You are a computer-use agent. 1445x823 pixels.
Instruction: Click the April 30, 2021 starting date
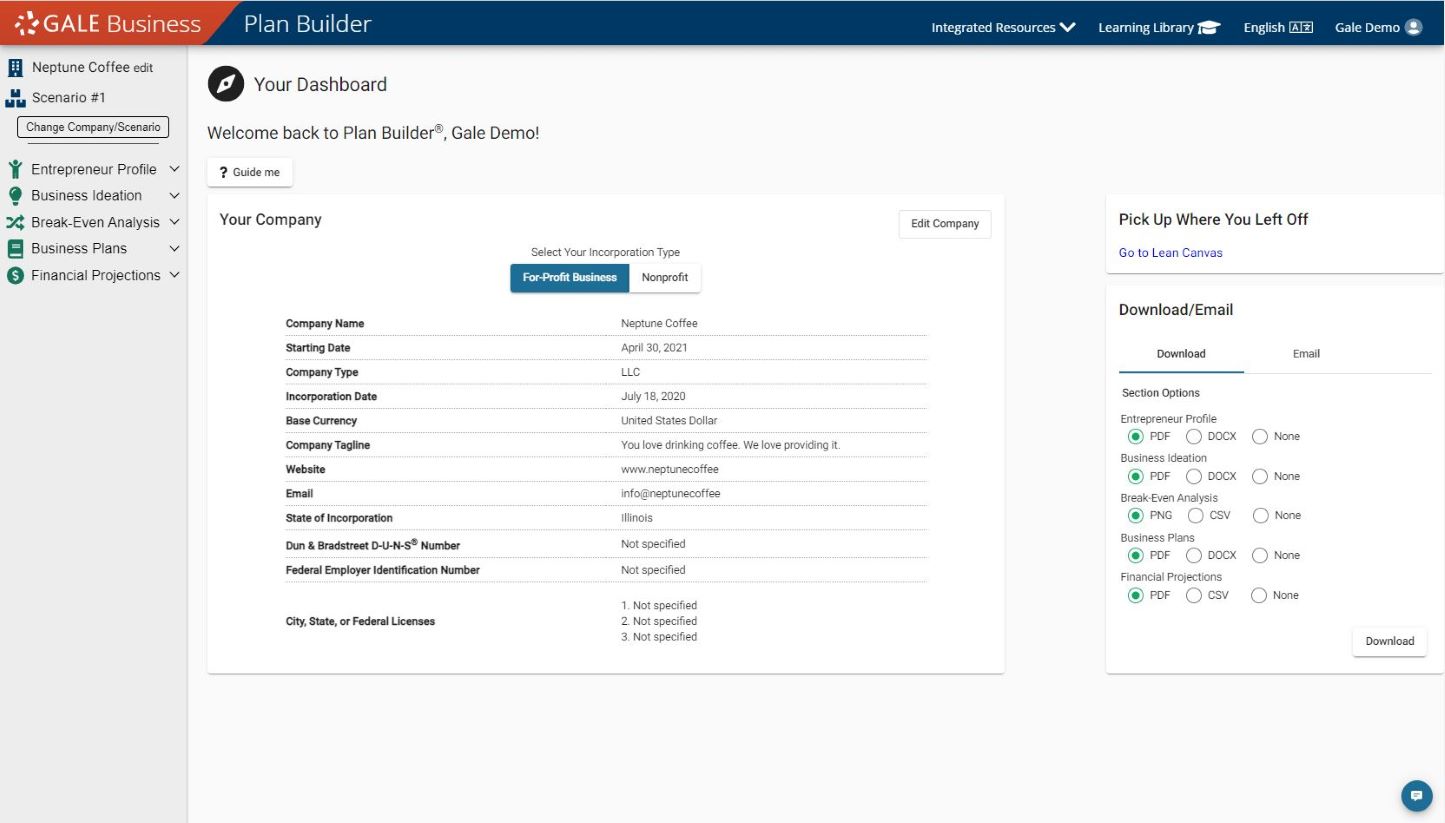pyautogui.click(x=654, y=348)
